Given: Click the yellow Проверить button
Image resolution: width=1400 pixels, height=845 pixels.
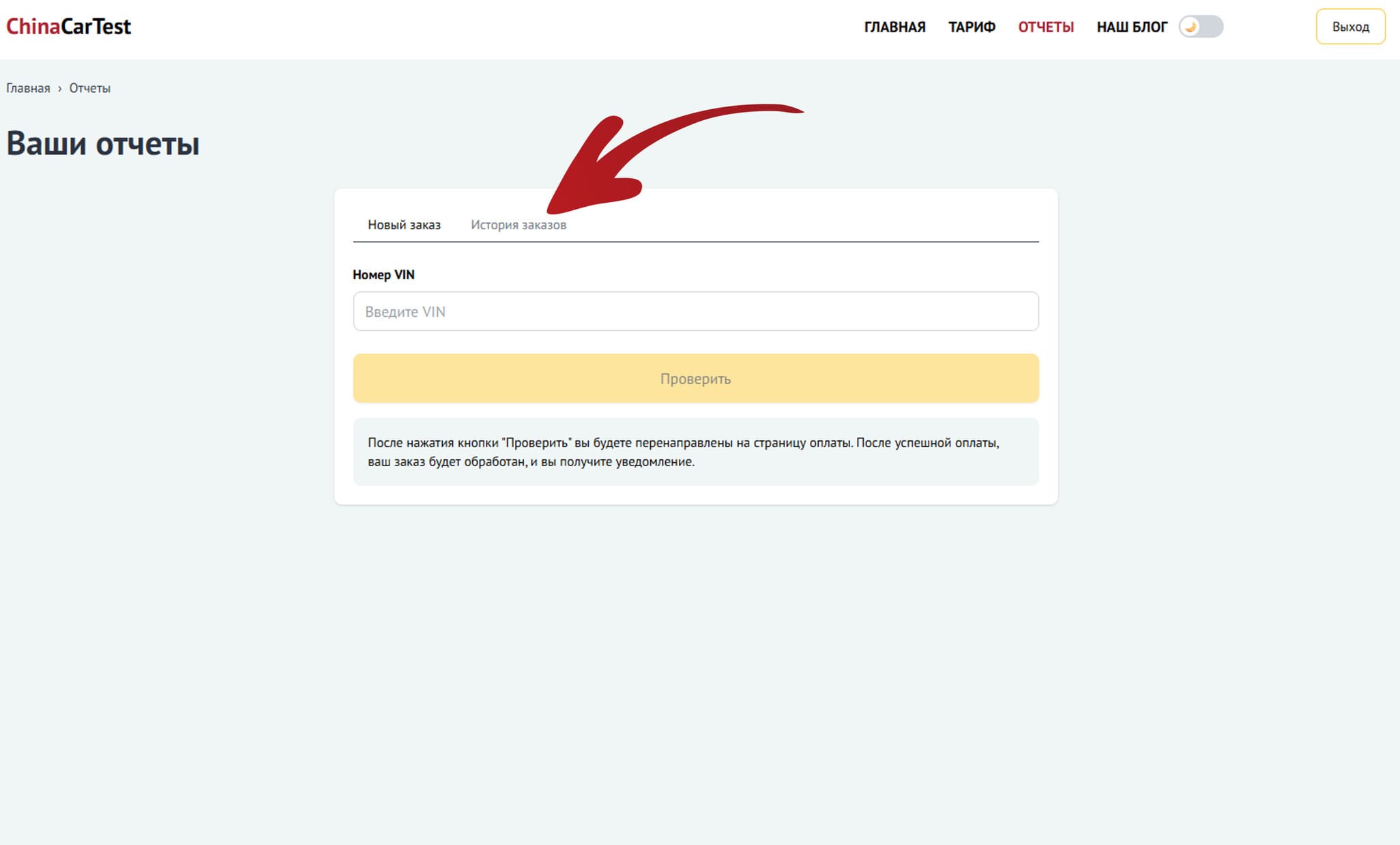Looking at the screenshot, I should click(x=695, y=378).
